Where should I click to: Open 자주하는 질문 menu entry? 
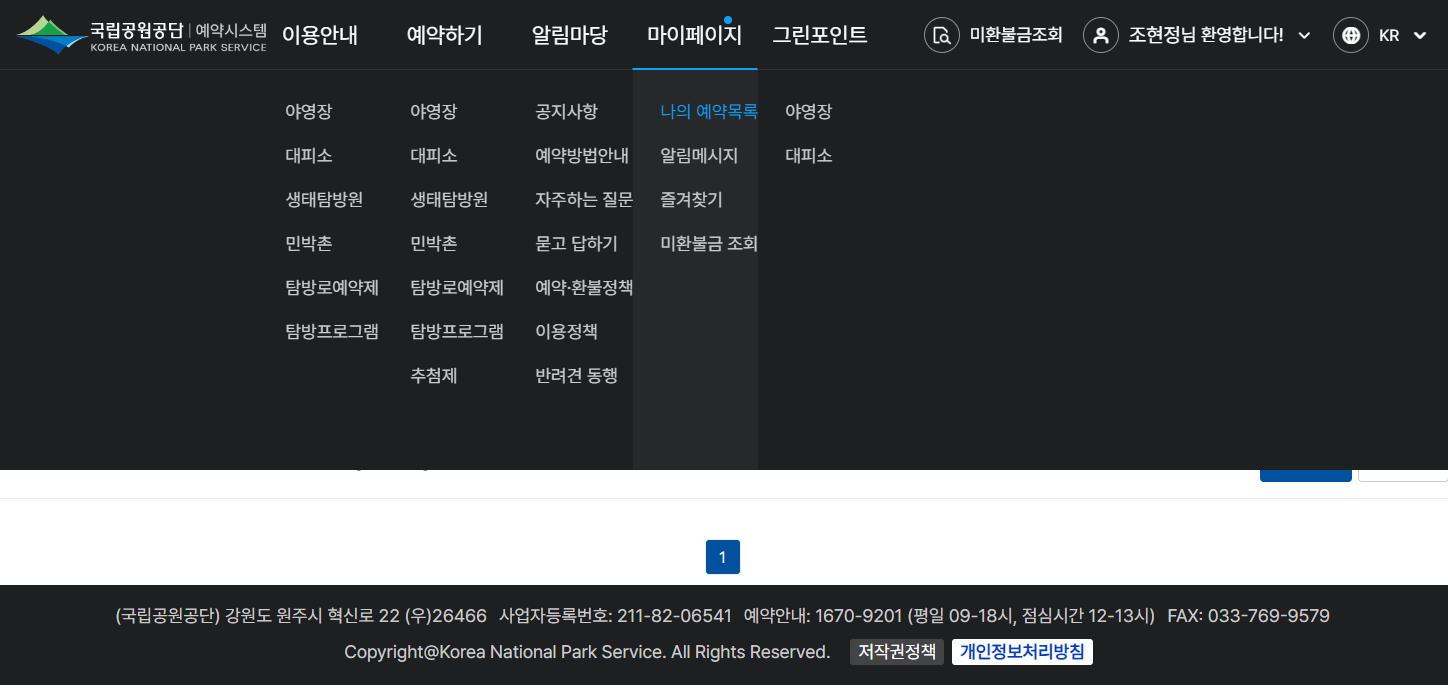[x=584, y=200]
